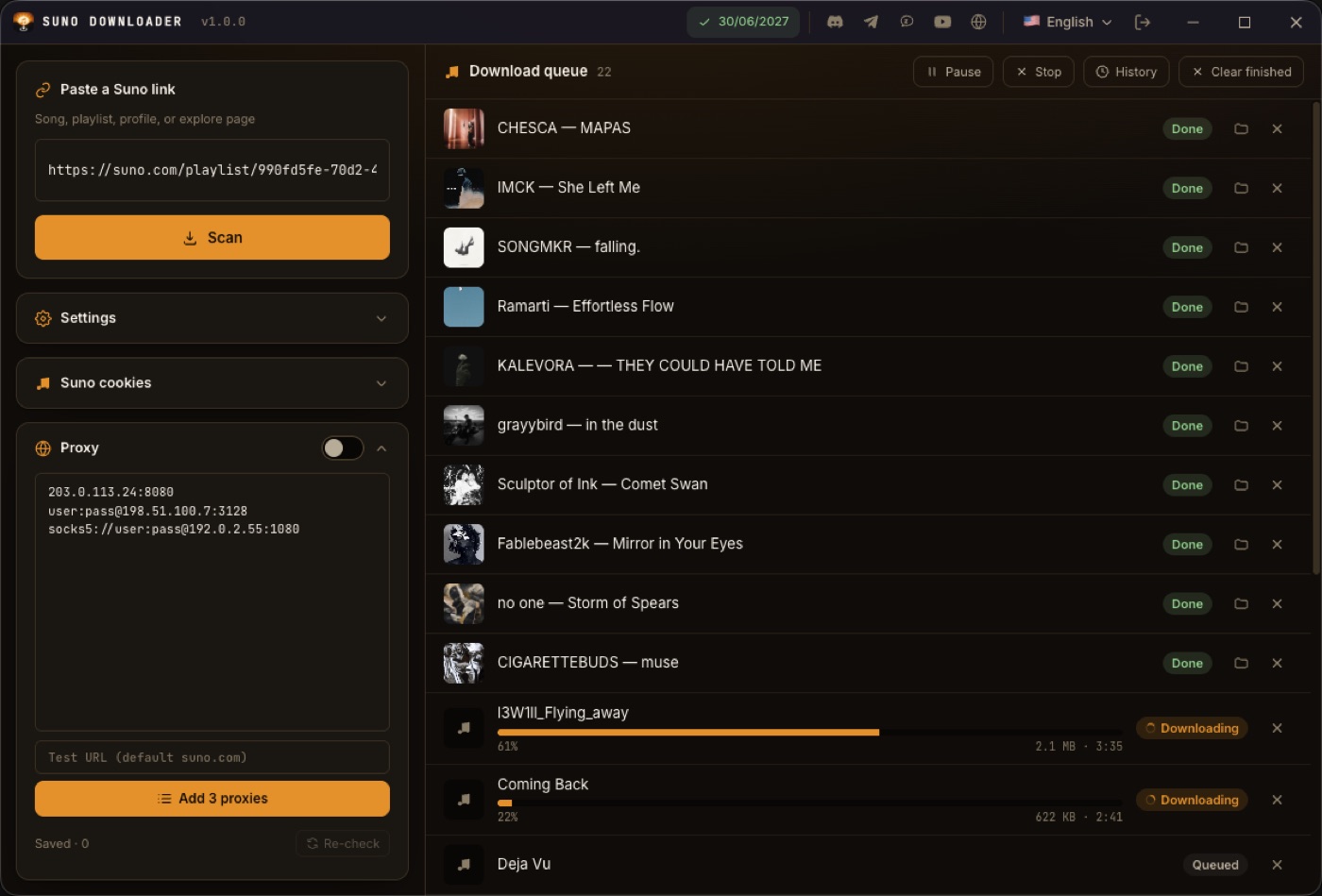
Task: Stop the download queue
Action: 1039,72
